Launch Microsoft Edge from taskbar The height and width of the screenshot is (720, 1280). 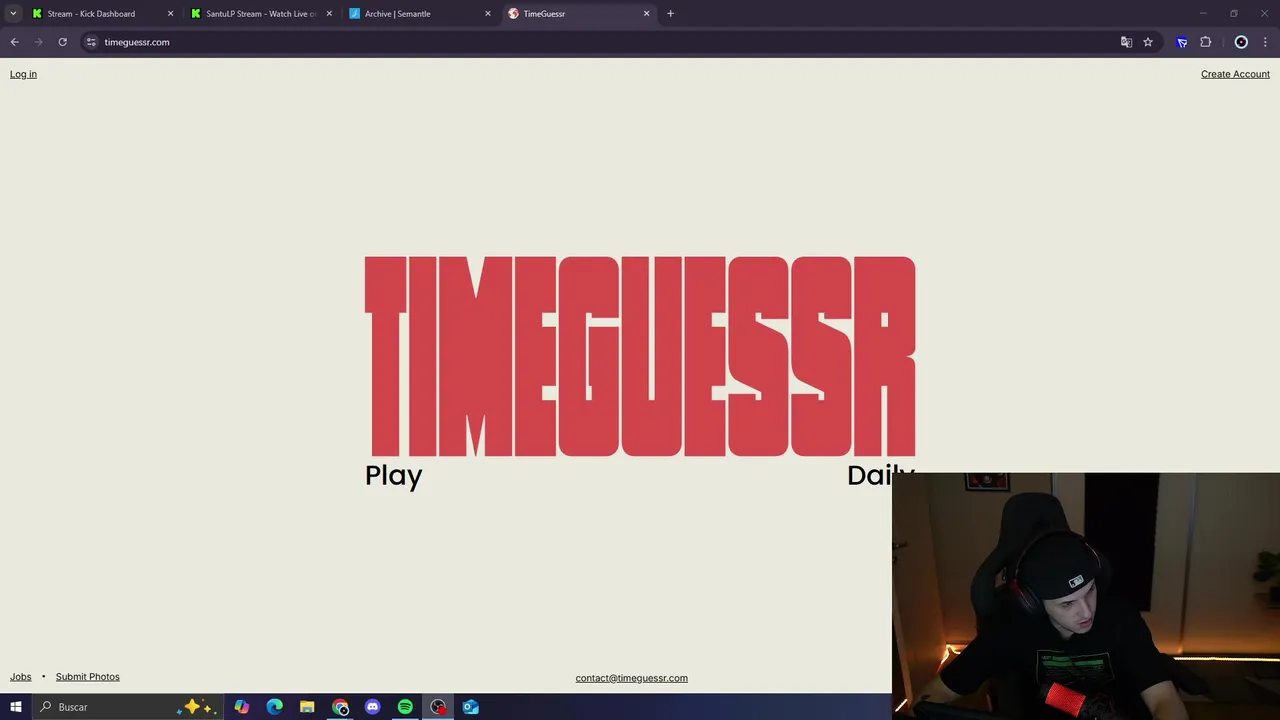click(275, 707)
